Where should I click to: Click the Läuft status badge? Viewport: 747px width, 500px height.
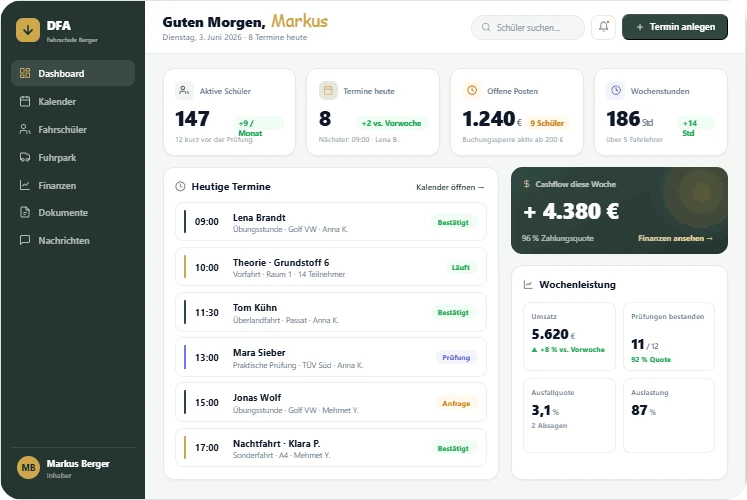pyautogui.click(x=461, y=268)
